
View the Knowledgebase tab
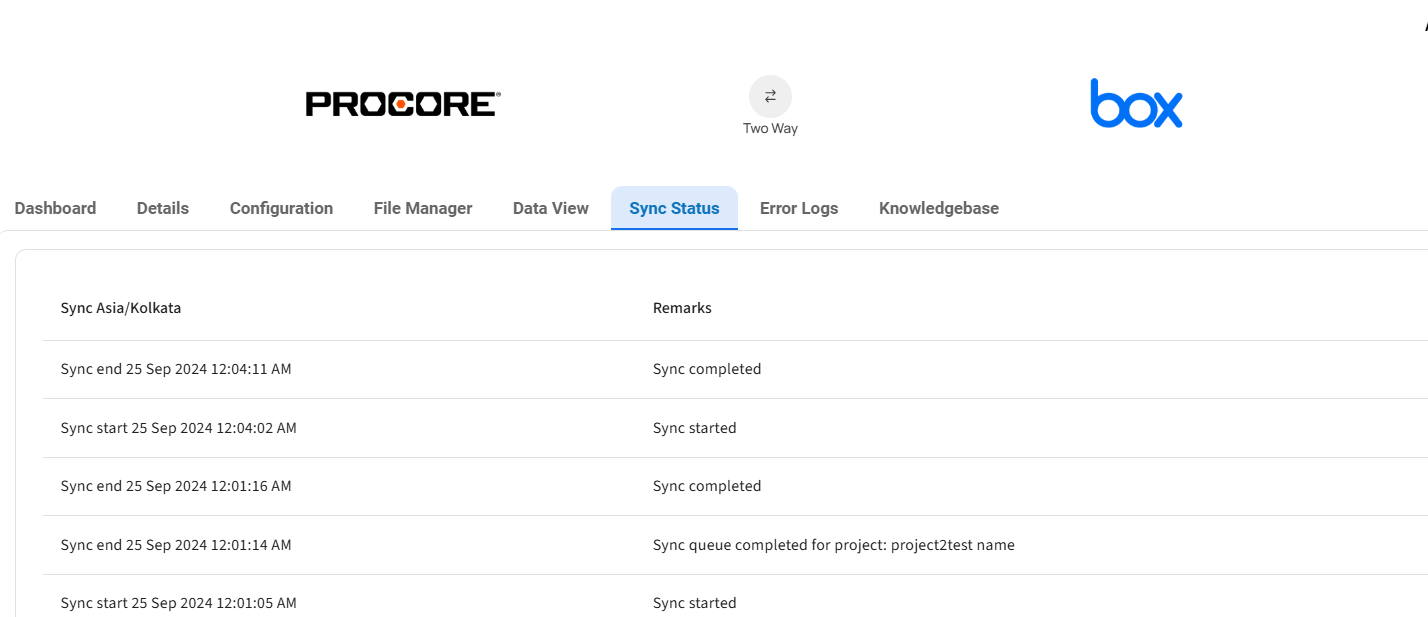939,208
